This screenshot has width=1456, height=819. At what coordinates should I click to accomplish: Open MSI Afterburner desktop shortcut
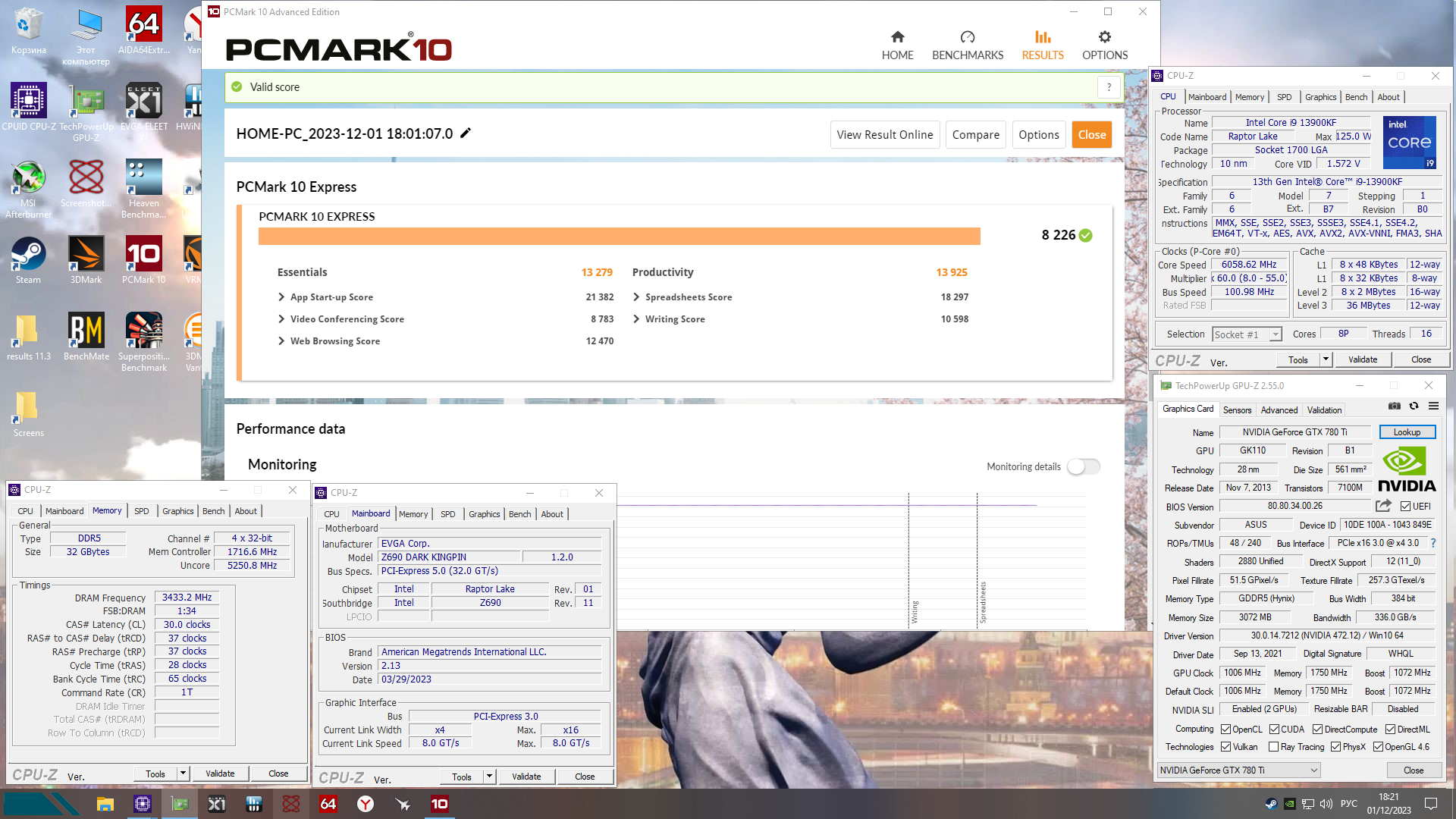pyautogui.click(x=28, y=189)
